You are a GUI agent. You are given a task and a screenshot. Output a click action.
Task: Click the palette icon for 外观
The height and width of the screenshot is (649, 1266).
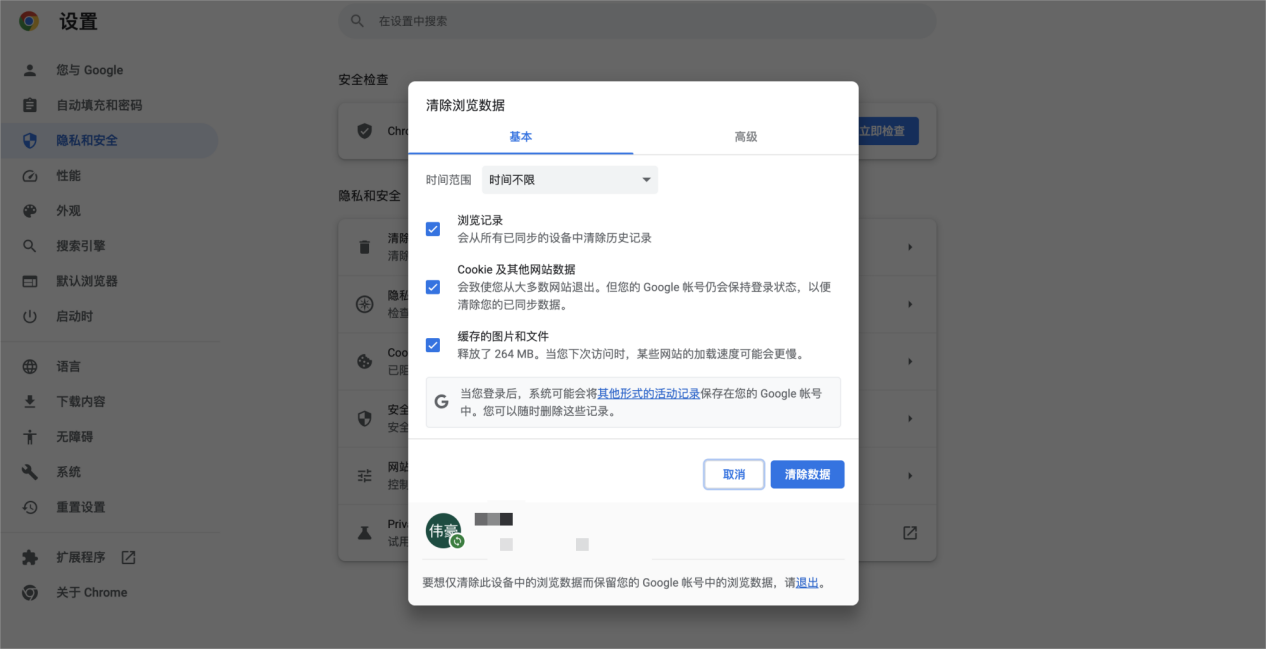click(30, 211)
